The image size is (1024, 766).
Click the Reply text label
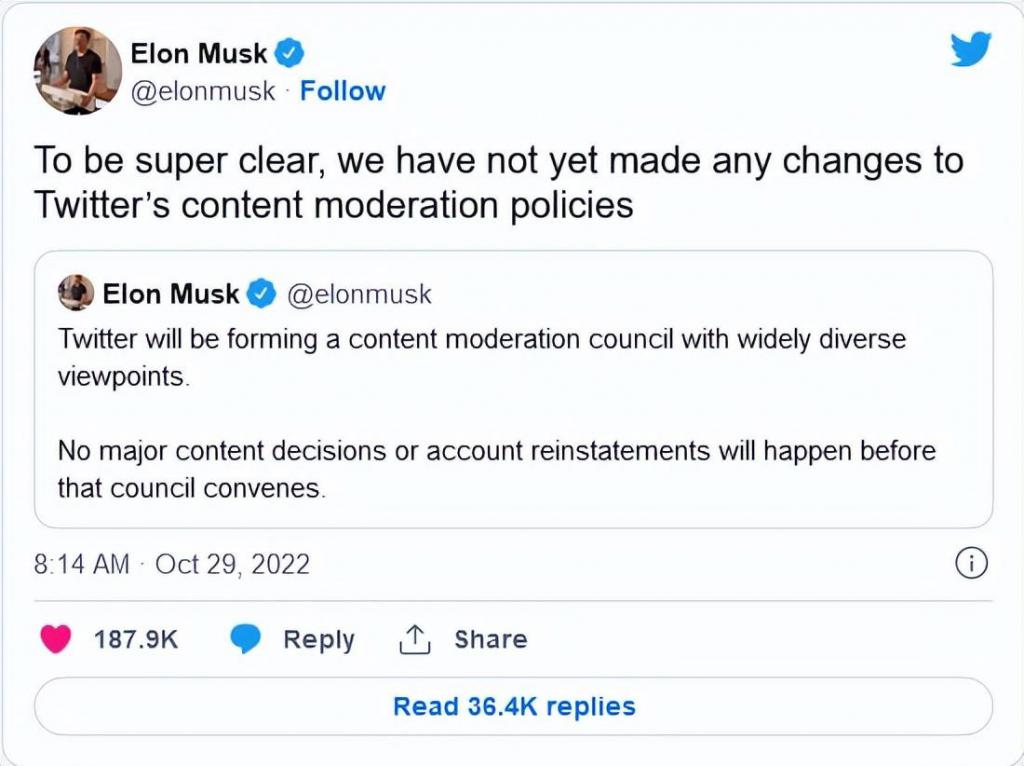coord(318,639)
